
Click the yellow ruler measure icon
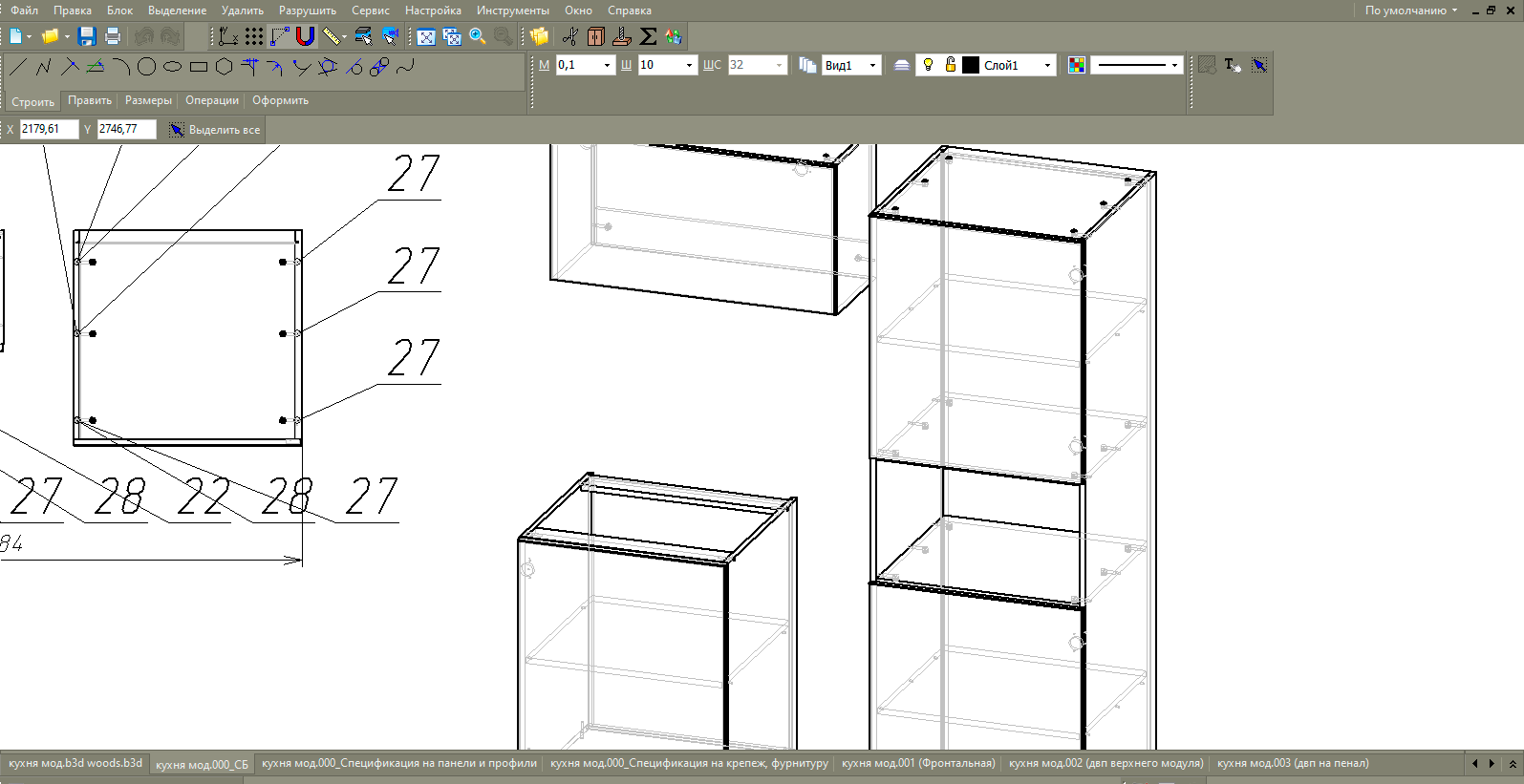331,36
